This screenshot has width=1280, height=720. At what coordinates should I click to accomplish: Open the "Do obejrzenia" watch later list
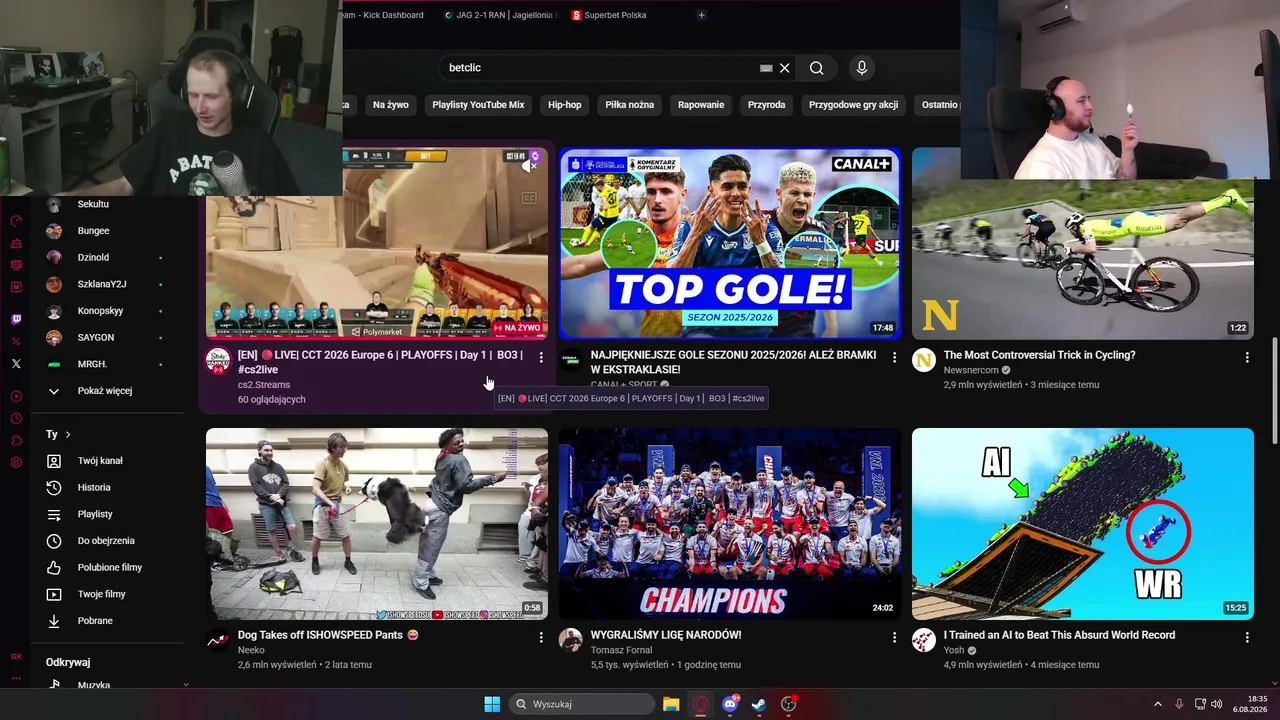click(x=105, y=541)
